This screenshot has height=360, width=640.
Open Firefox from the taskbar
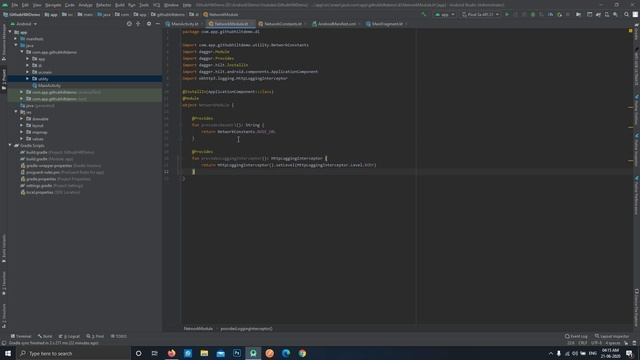[x=171, y=353]
